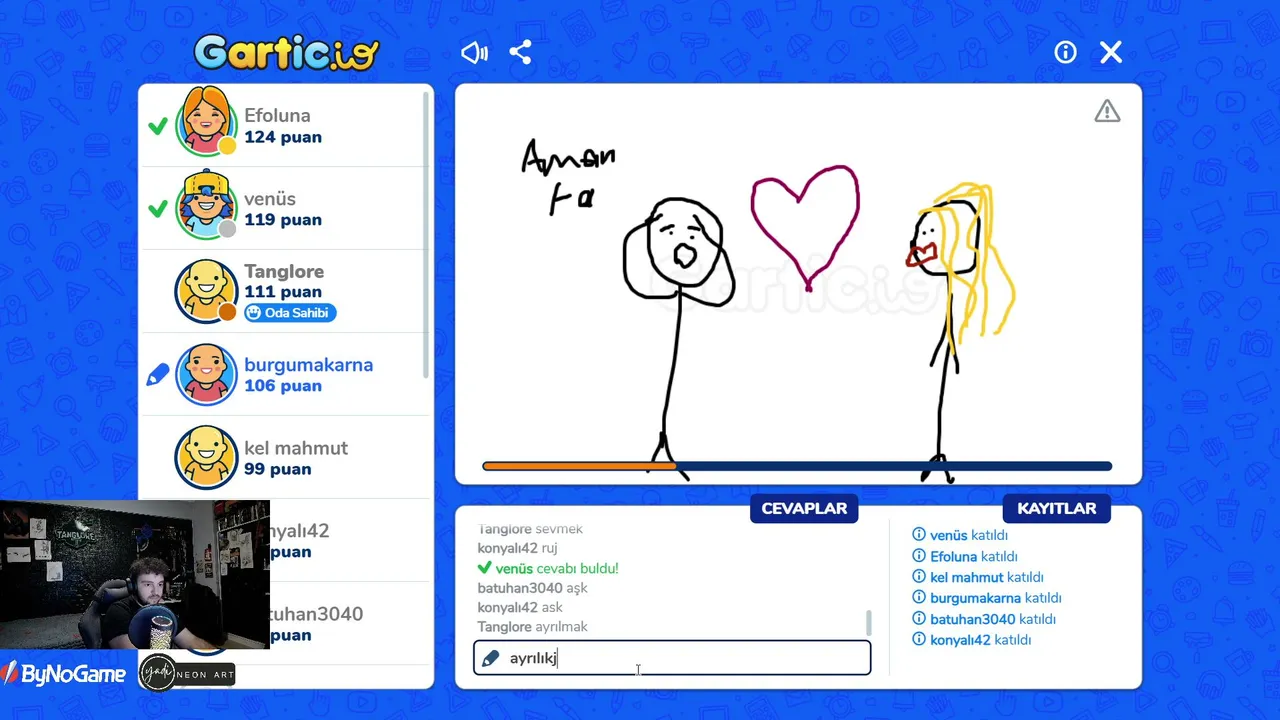This screenshot has height=720, width=1280.
Task: Click 'konyalı42 katıldı' log entry
Action: coord(971,640)
